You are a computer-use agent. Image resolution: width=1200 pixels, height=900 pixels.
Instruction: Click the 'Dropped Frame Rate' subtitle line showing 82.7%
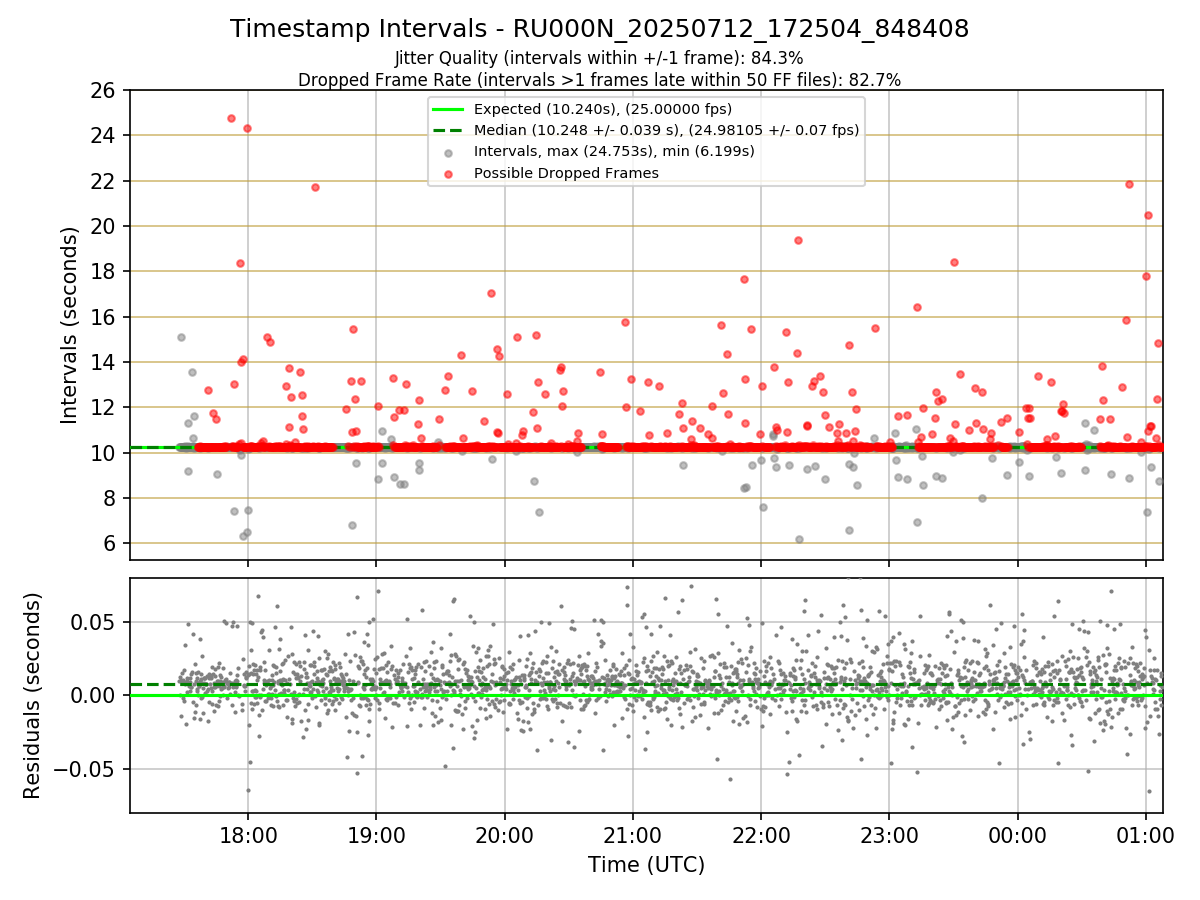(x=599, y=80)
